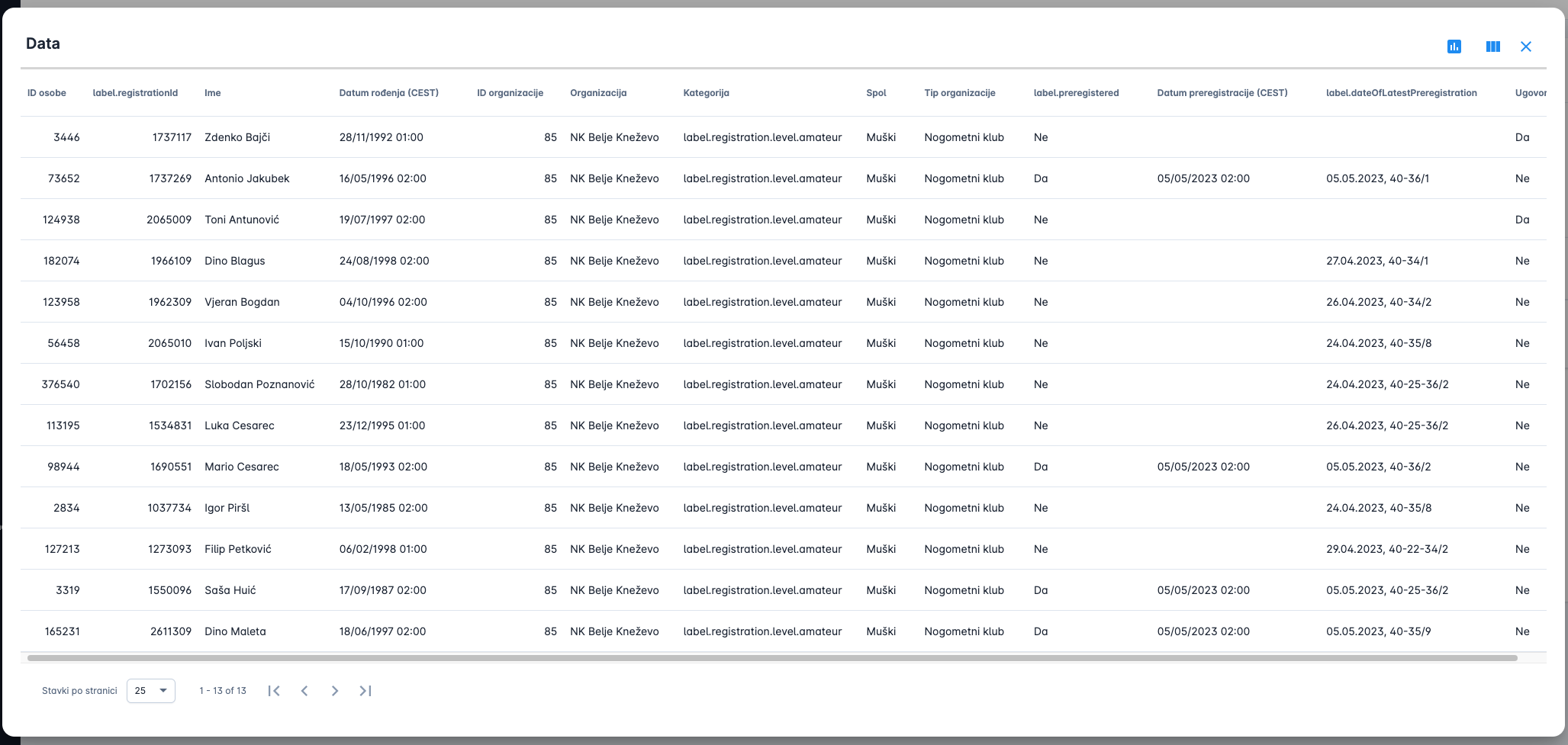Select the Zdenko Bajči row

237,137
